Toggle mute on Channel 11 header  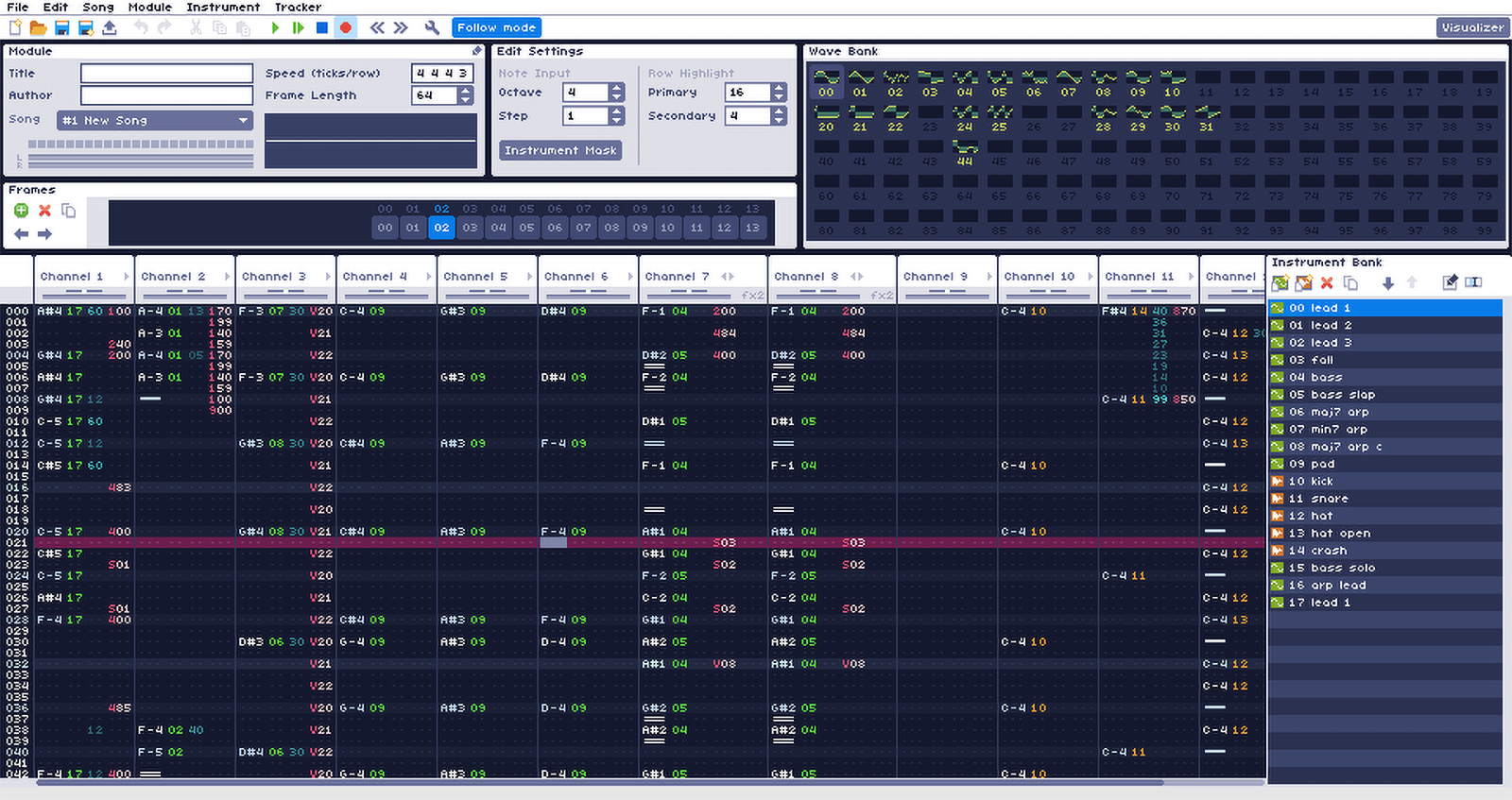(1140, 277)
